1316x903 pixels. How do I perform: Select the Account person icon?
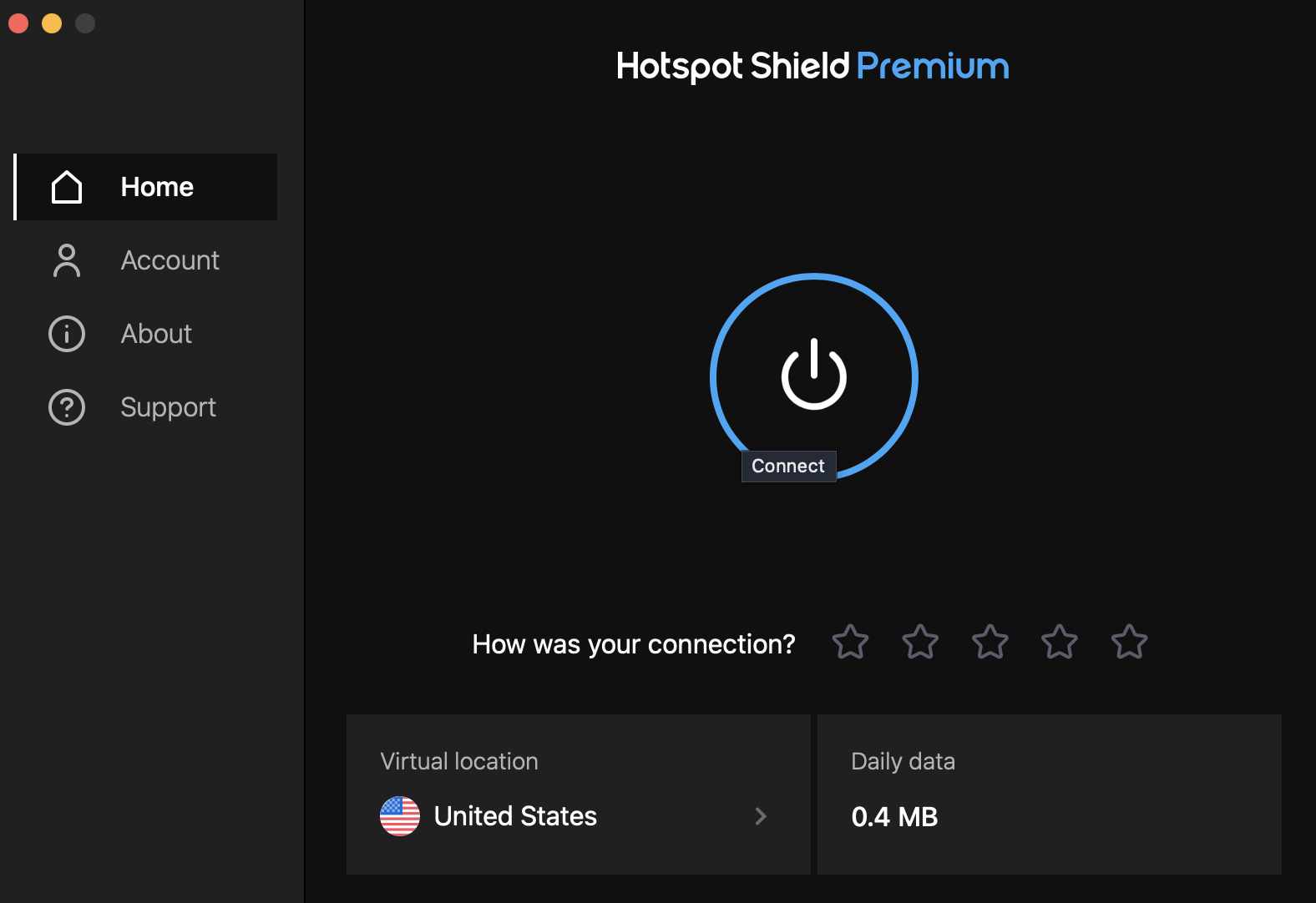point(67,260)
